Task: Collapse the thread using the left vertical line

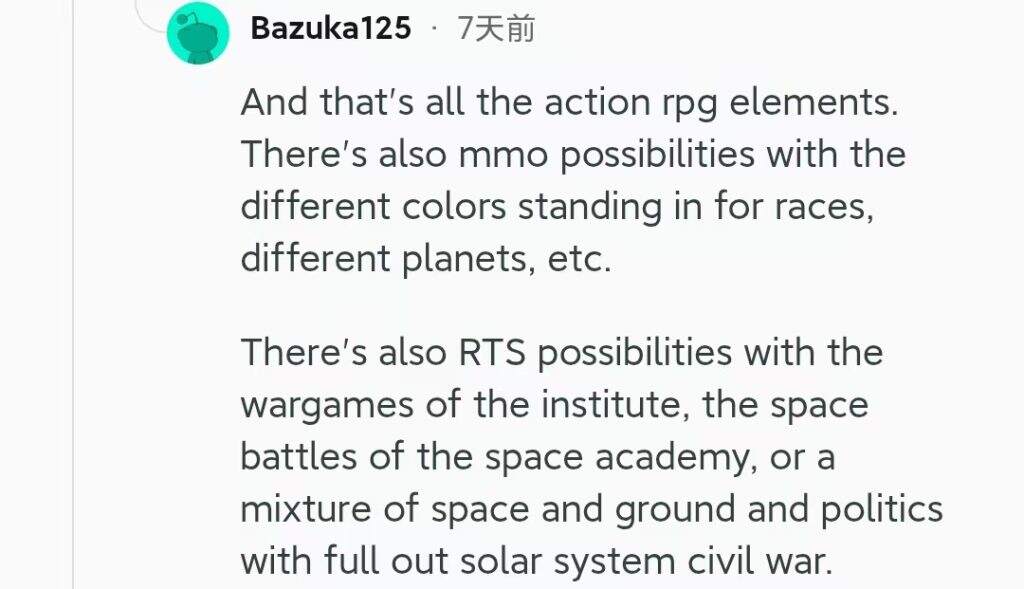Action: 72,294
